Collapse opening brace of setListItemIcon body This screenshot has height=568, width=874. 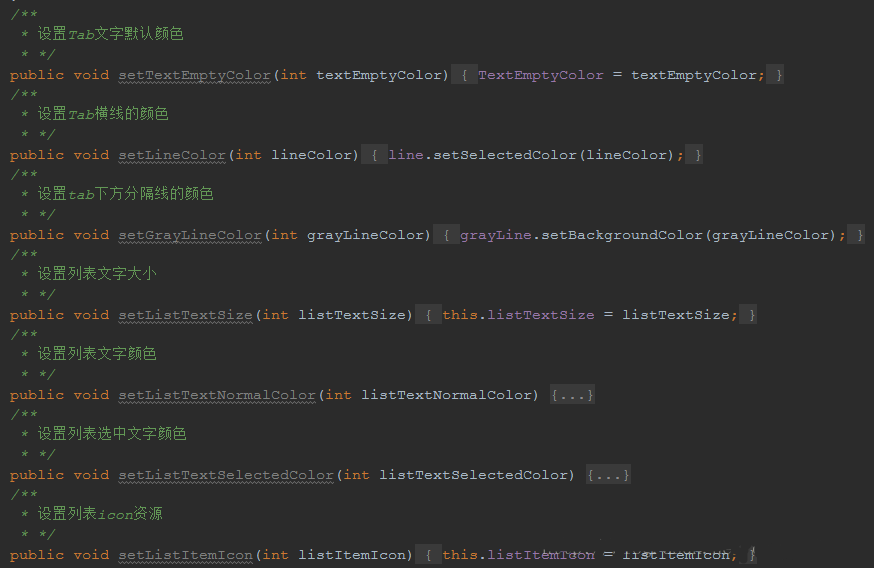428,555
